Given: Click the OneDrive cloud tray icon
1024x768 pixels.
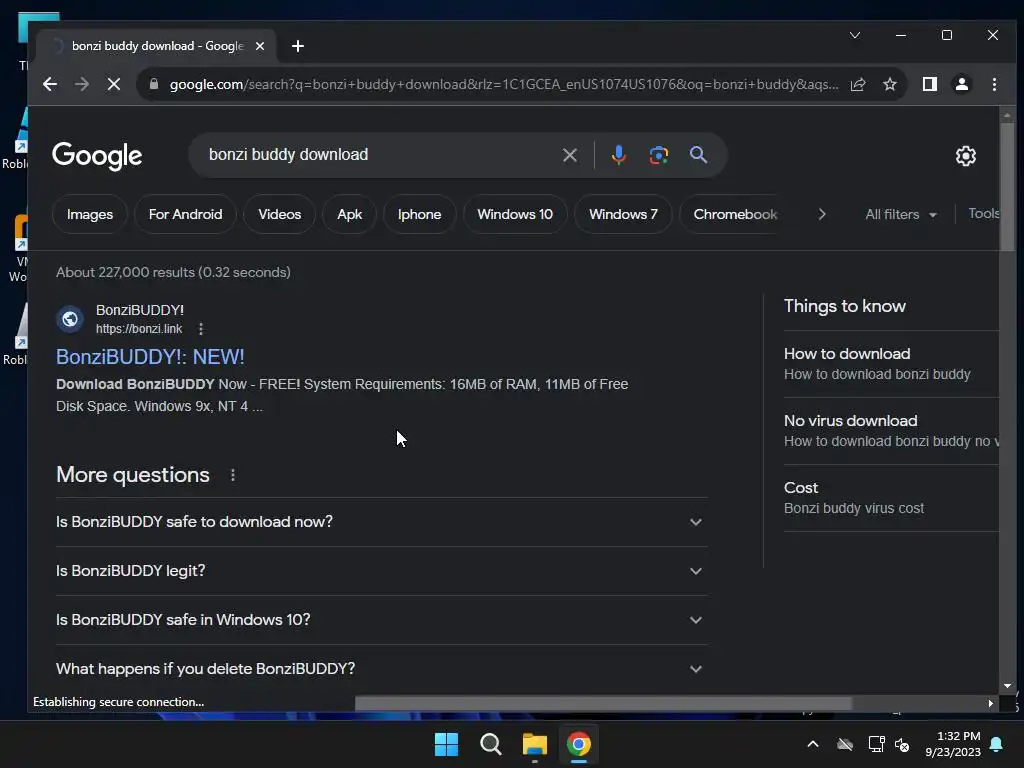Looking at the screenshot, I should click(845, 744).
